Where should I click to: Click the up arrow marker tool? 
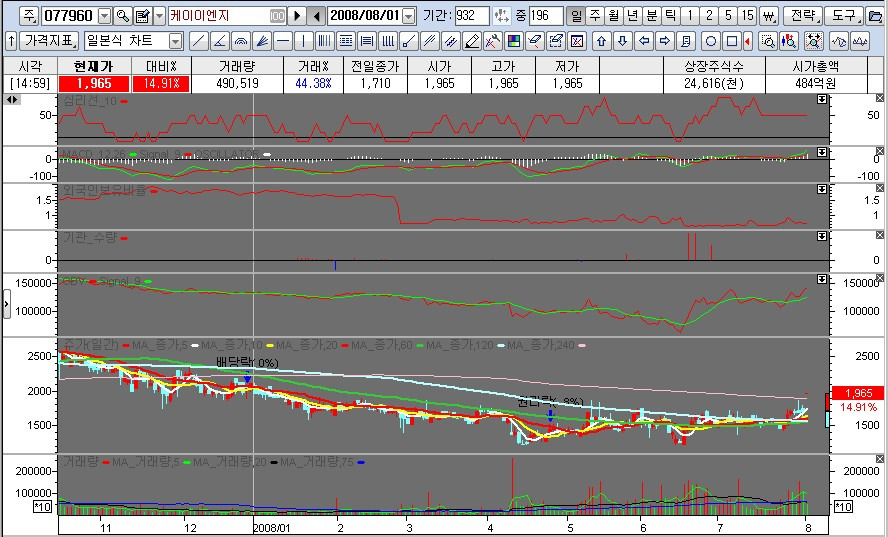[x=602, y=41]
